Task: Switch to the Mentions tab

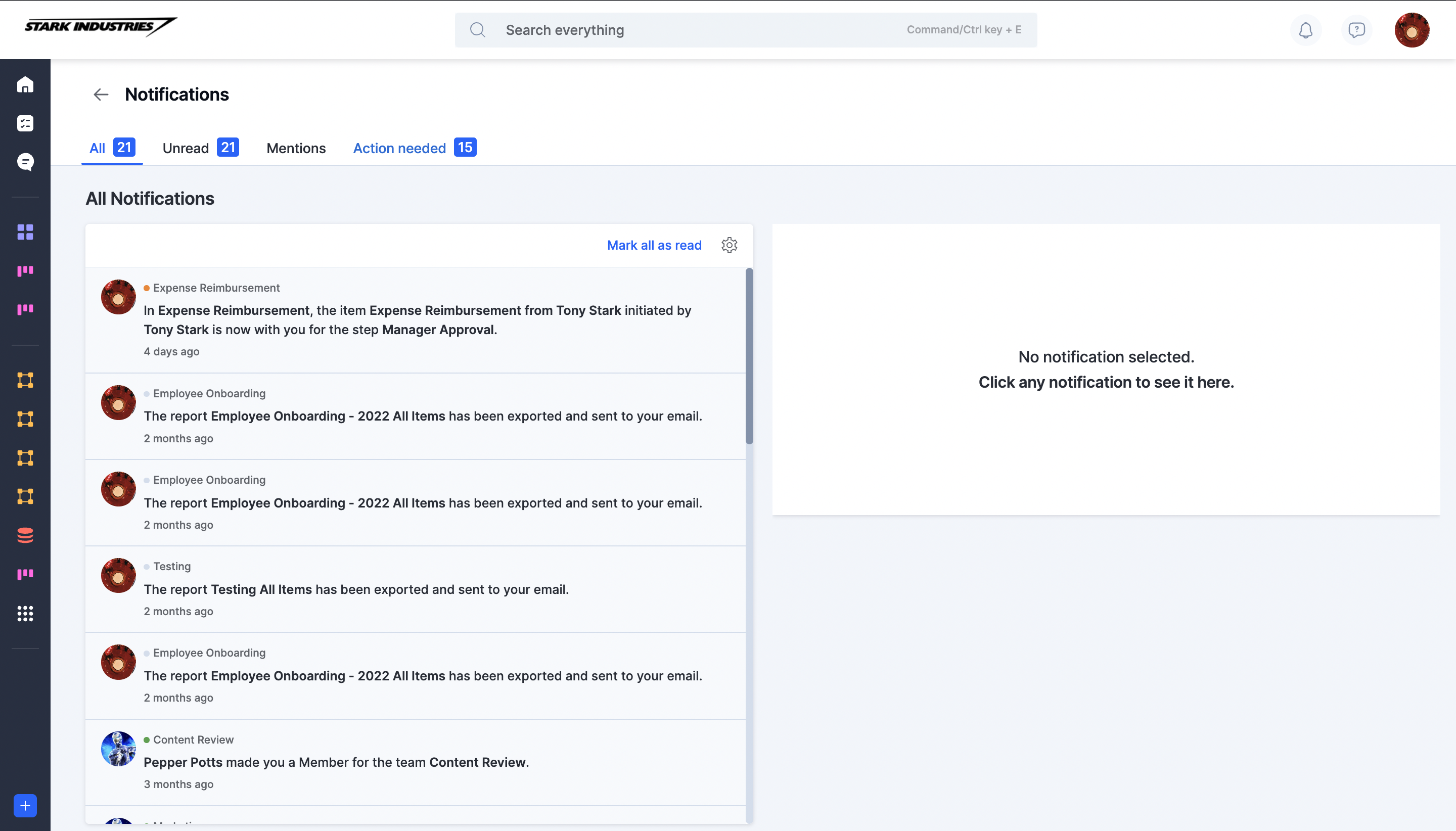Action: [x=296, y=148]
